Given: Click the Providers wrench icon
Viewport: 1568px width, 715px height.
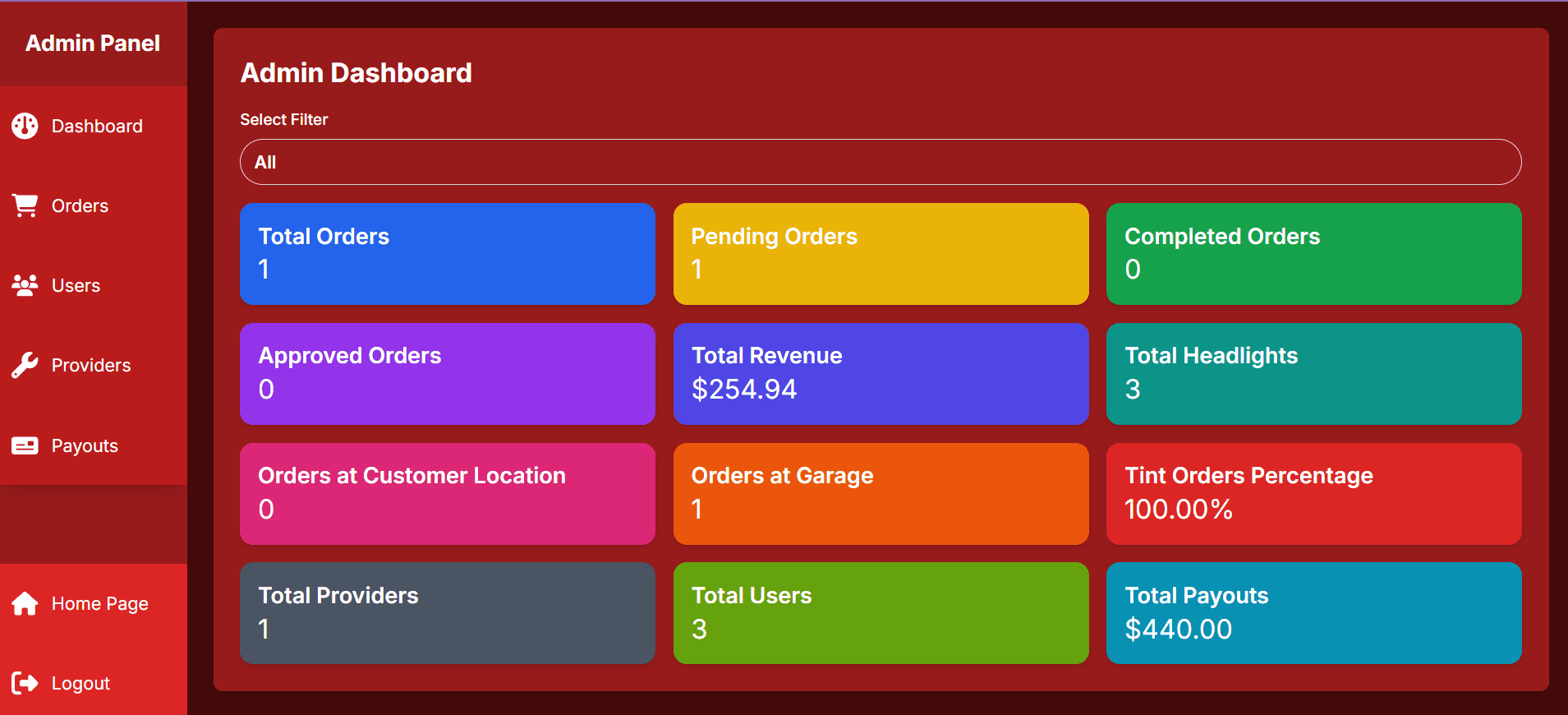Looking at the screenshot, I should [25, 365].
